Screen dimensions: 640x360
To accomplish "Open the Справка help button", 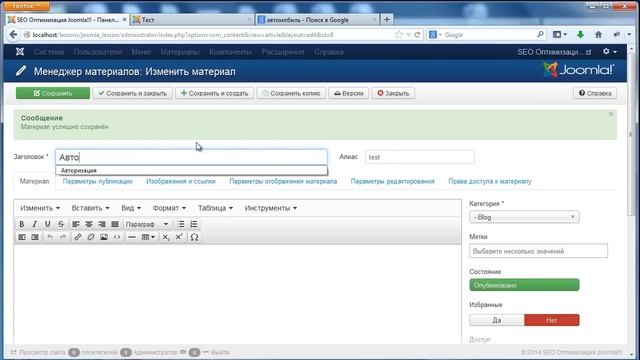I will click(595, 93).
